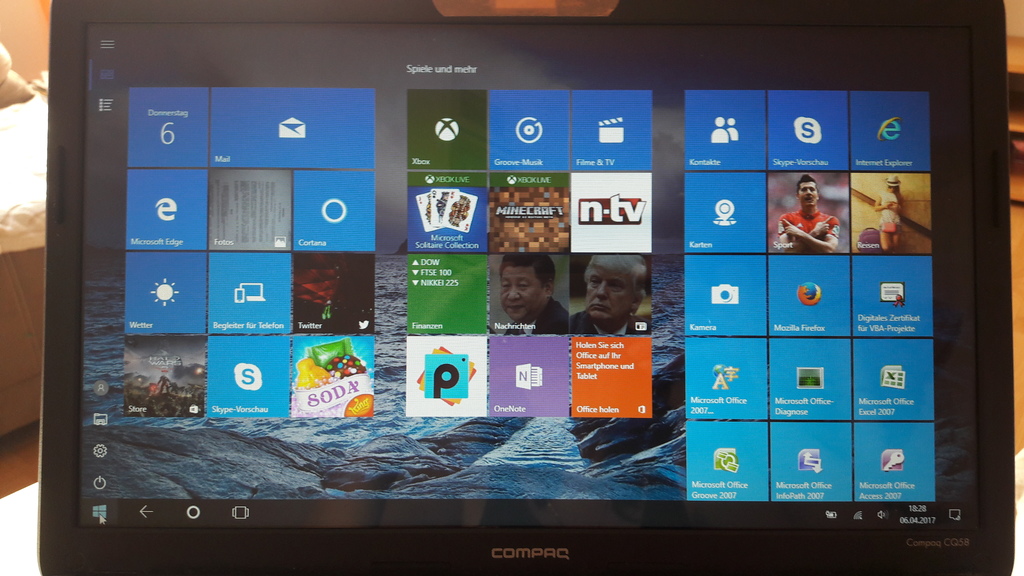Switch to pinned tiles view
The image size is (1024, 576).
point(107,74)
